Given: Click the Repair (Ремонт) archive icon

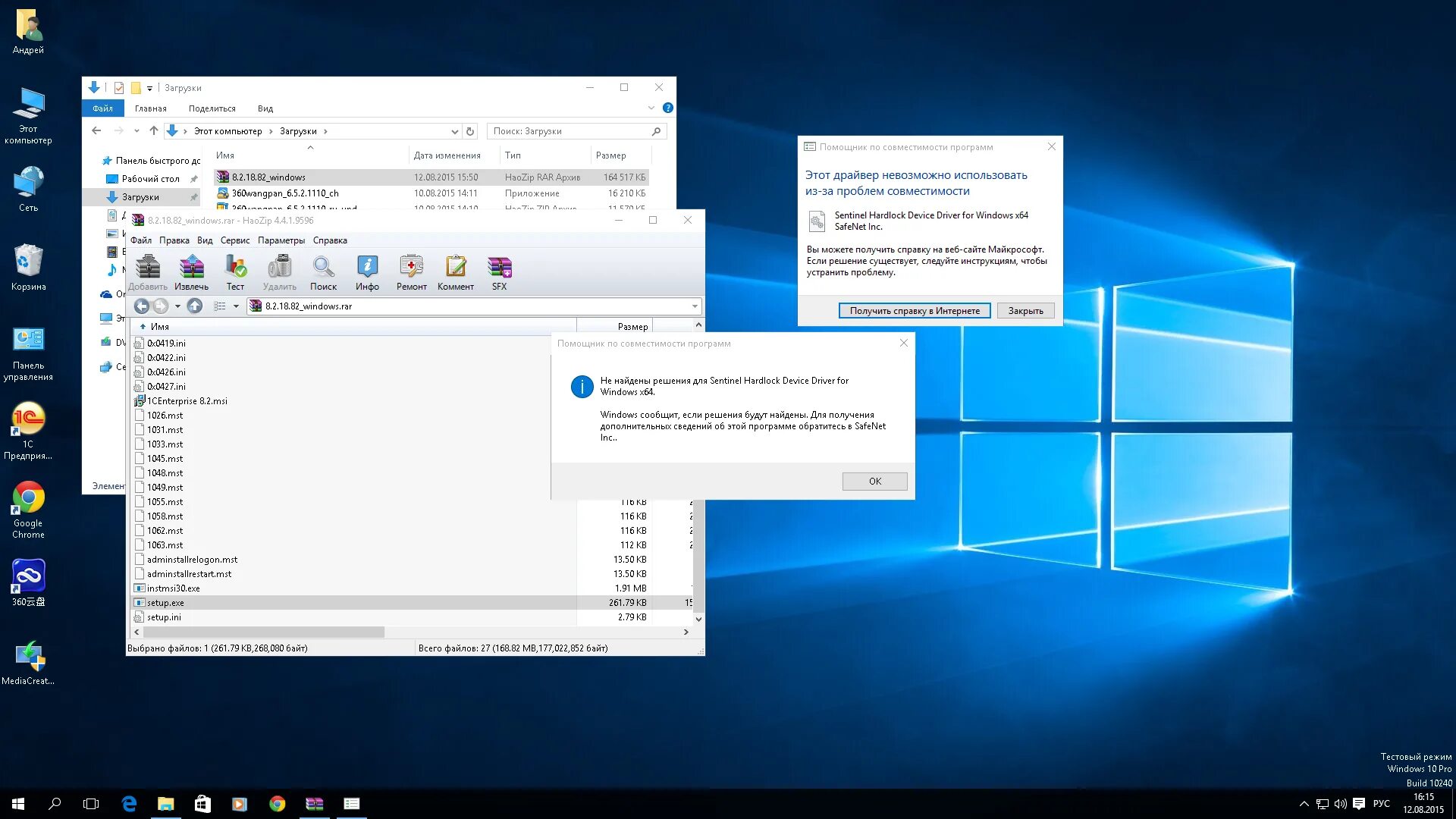Looking at the screenshot, I should pos(411,272).
